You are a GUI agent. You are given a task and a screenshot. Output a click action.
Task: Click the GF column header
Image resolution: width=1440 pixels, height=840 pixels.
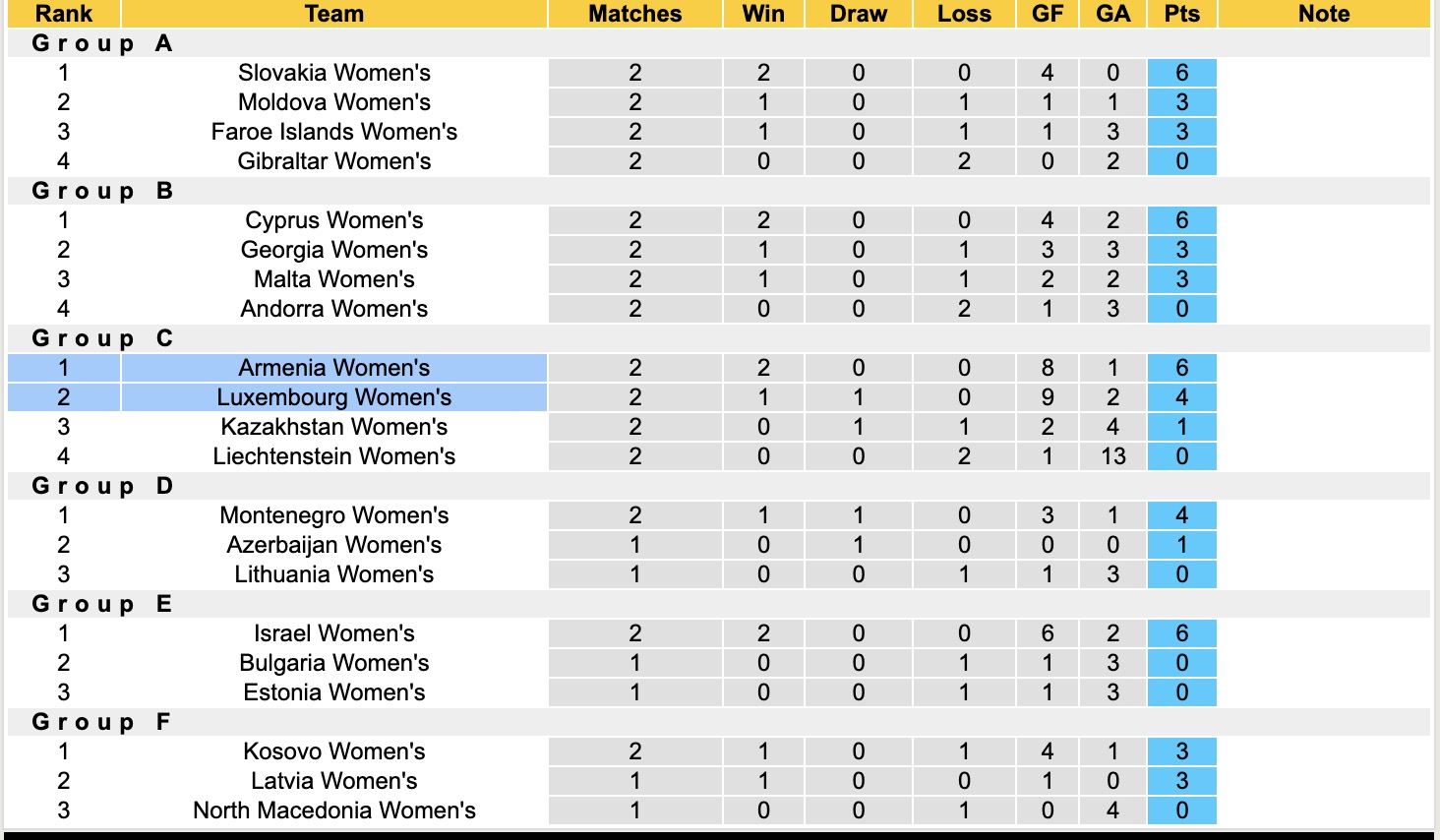pos(1047,14)
